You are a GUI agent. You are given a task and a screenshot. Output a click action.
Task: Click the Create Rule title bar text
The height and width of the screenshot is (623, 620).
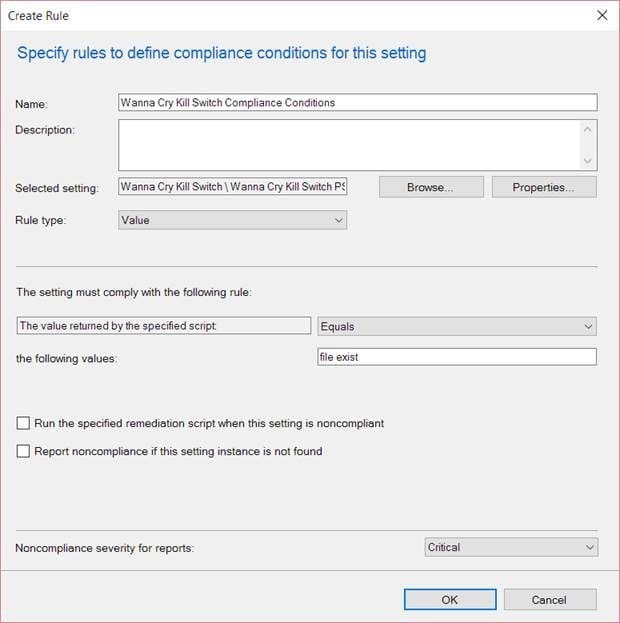click(38, 15)
